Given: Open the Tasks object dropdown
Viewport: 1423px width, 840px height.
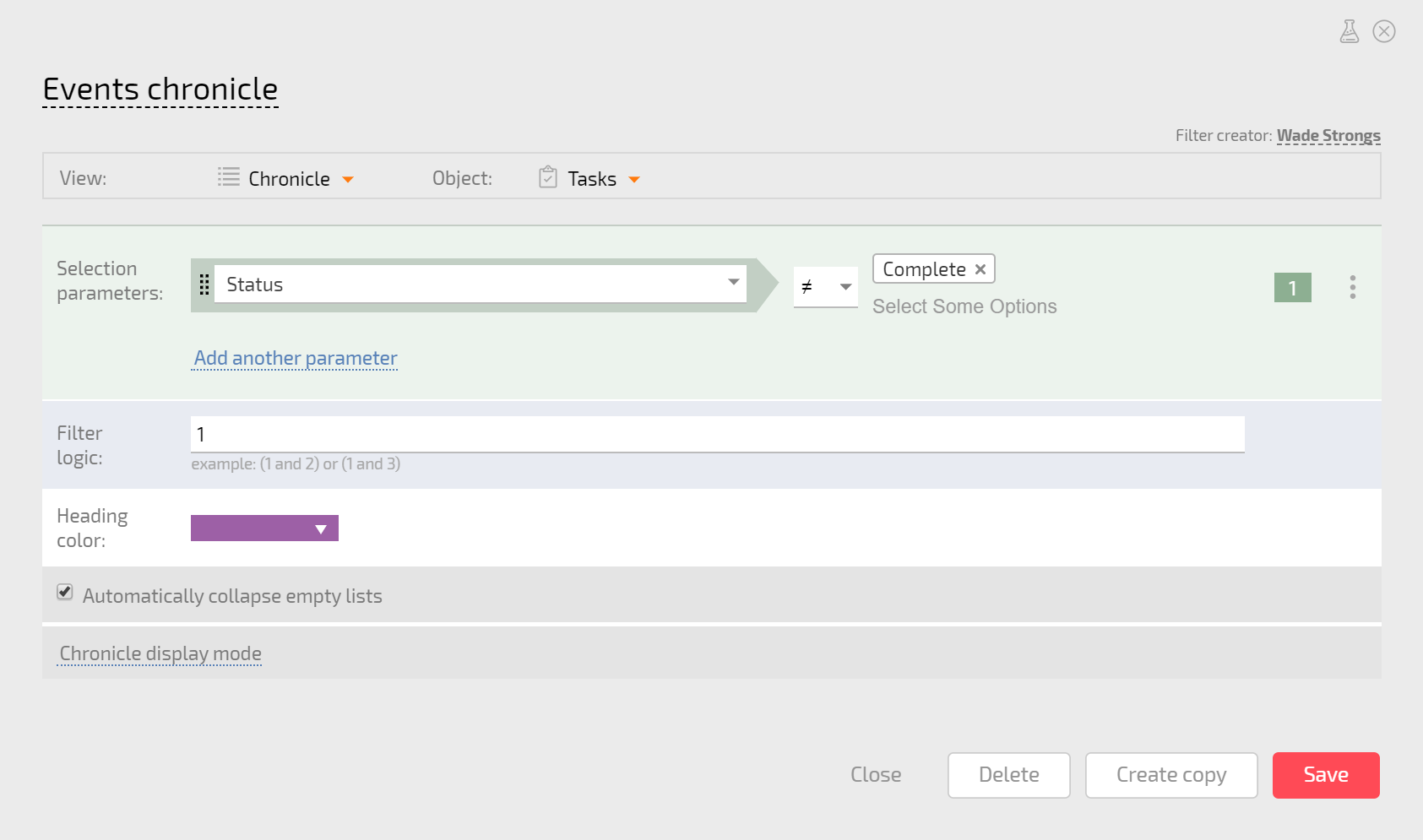Looking at the screenshot, I should [604, 179].
